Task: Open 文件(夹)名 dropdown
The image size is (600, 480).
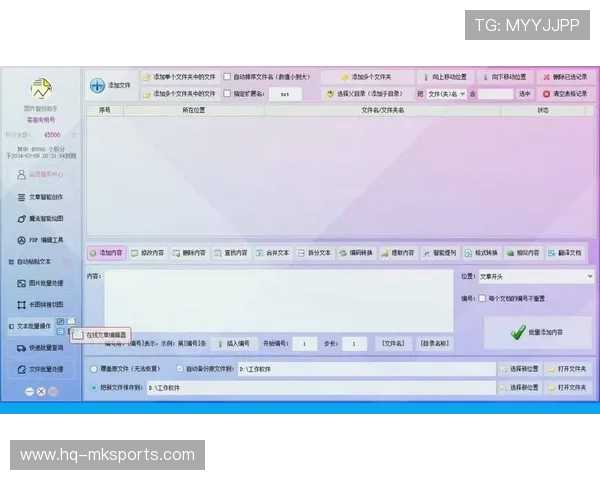Action: (x=446, y=94)
